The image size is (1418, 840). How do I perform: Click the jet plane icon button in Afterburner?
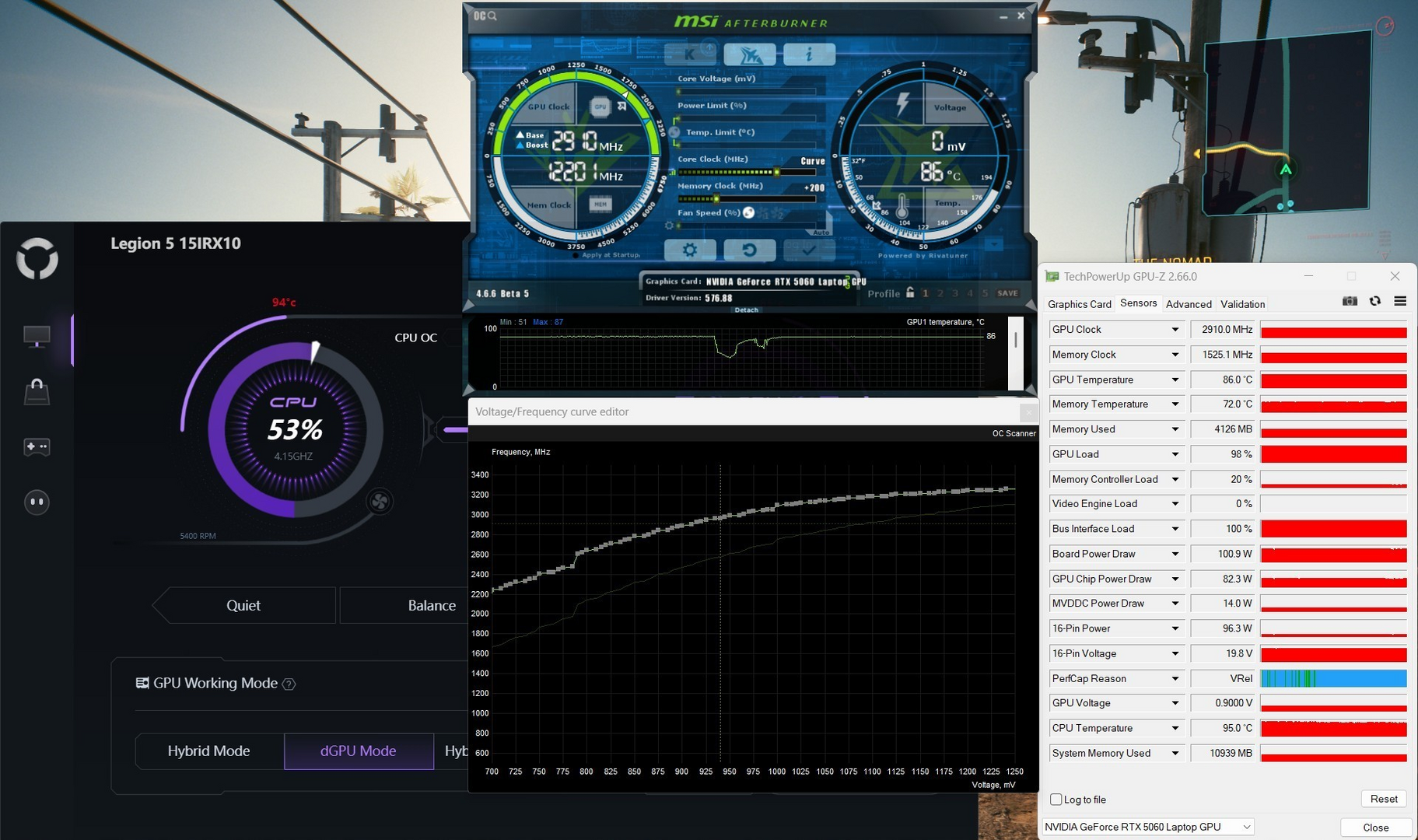[750, 54]
